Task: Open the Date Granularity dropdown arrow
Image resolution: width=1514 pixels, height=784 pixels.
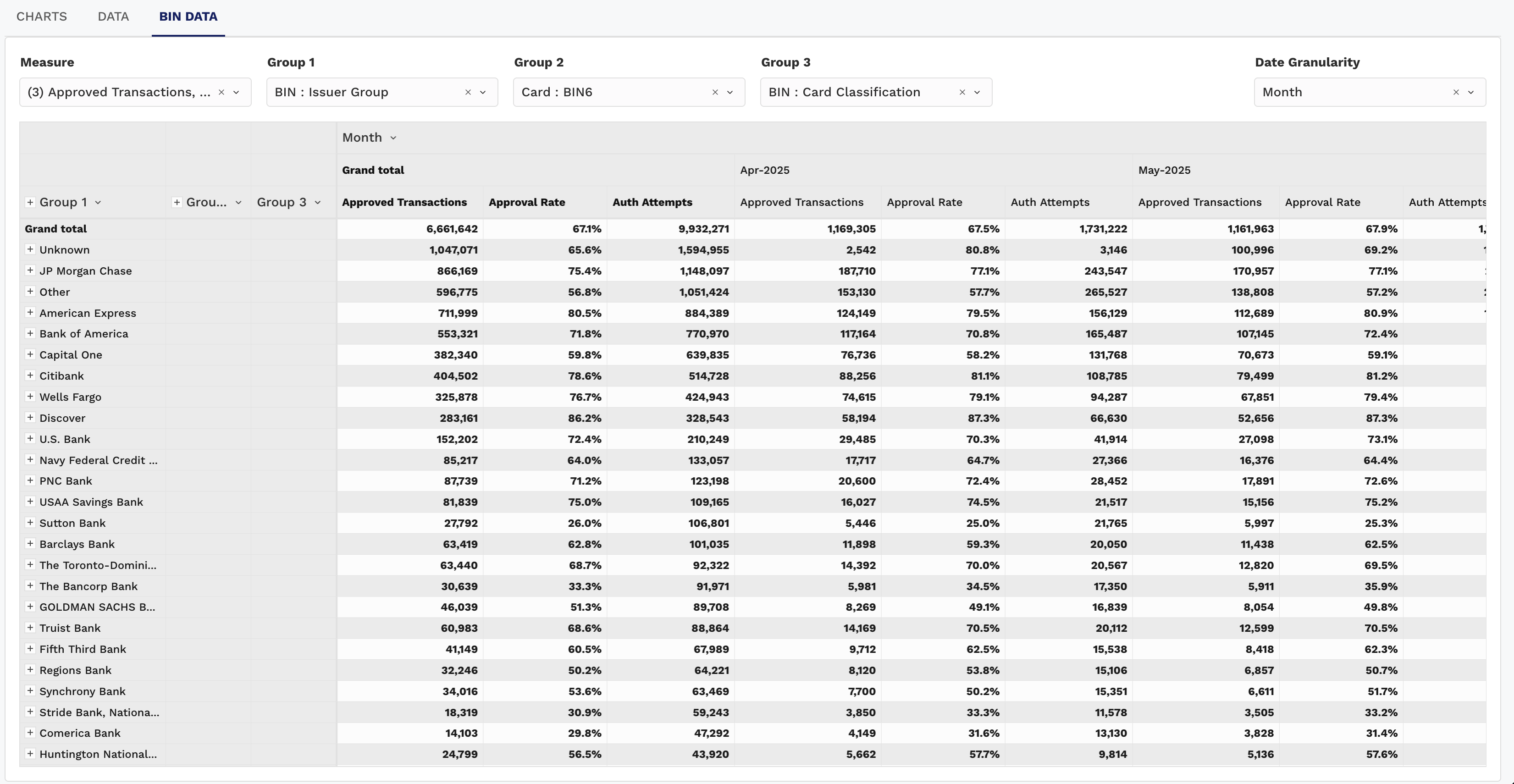Action: click(x=1471, y=92)
